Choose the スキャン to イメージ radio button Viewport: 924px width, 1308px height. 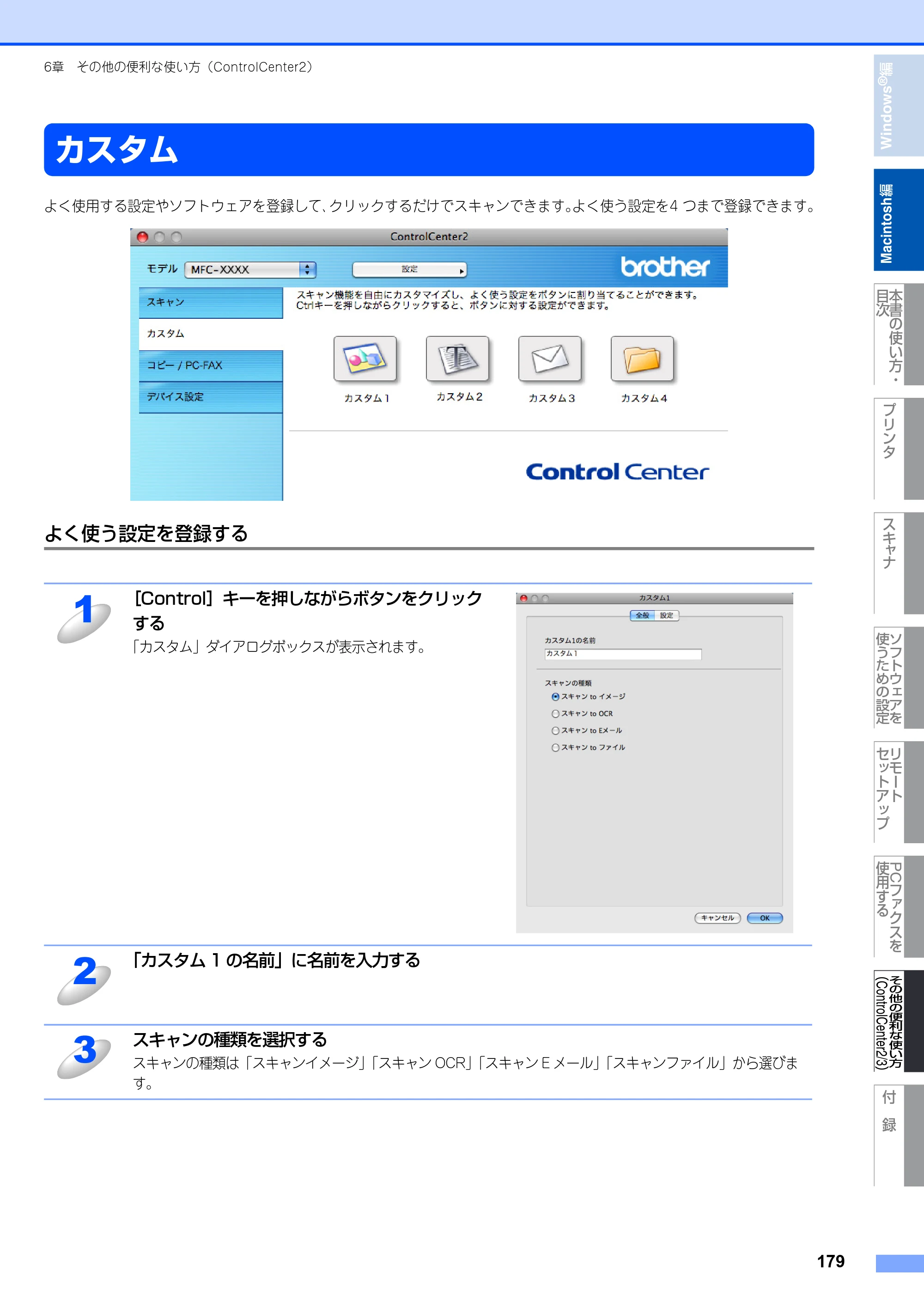click(555, 697)
